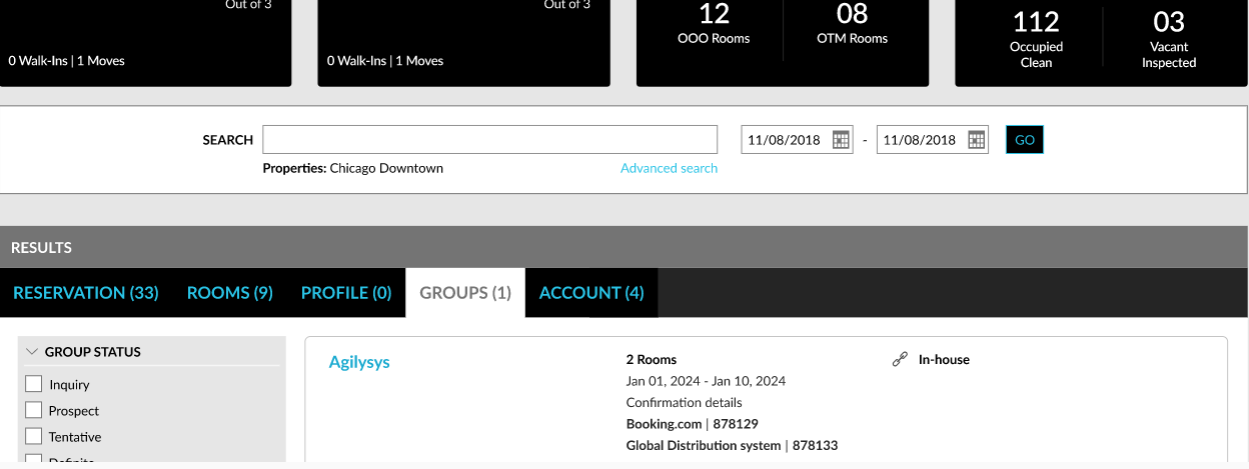The height and width of the screenshot is (469, 1249).
Task: Open the Agilysys group link
Action: pos(359,362)
